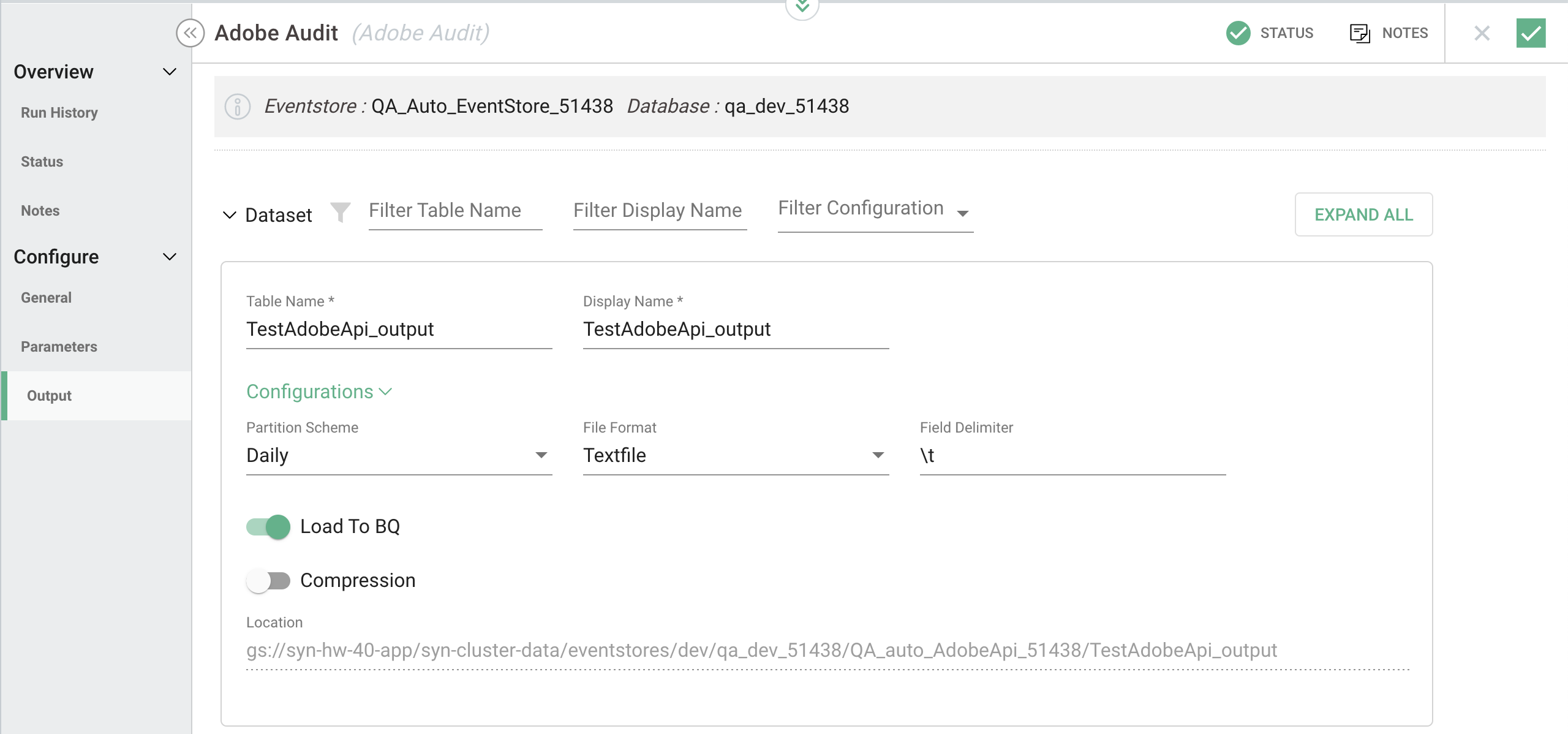
Task: Click the Status check icon in header
Action: [x=1238, y=33]
